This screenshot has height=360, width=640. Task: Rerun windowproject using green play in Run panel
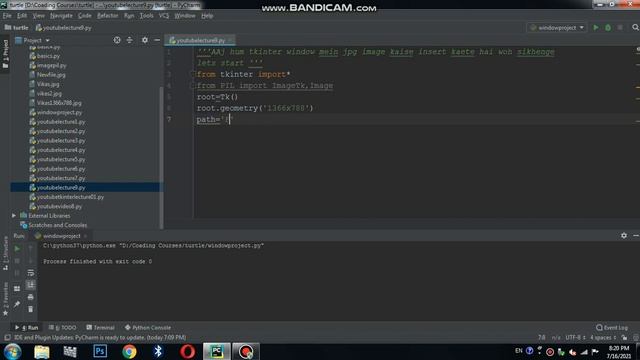click(x=17, y=249)
